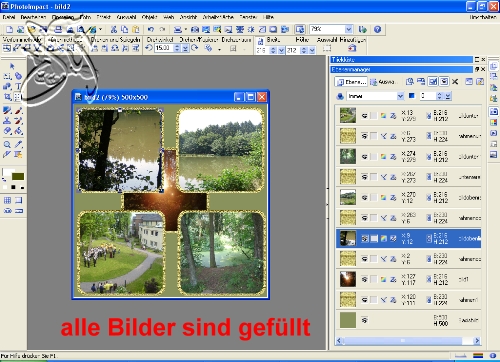Click the Redo arrow icon

(162, 29)
